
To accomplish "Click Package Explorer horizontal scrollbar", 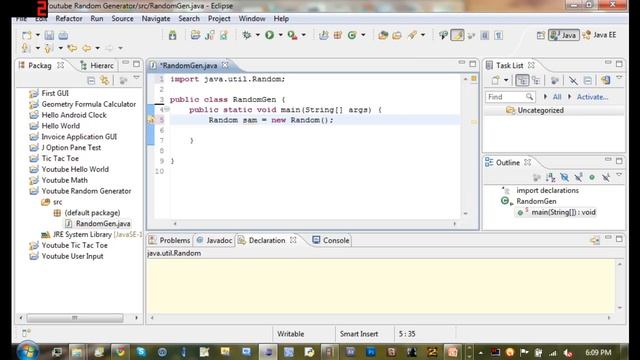I will click(75, 318).
